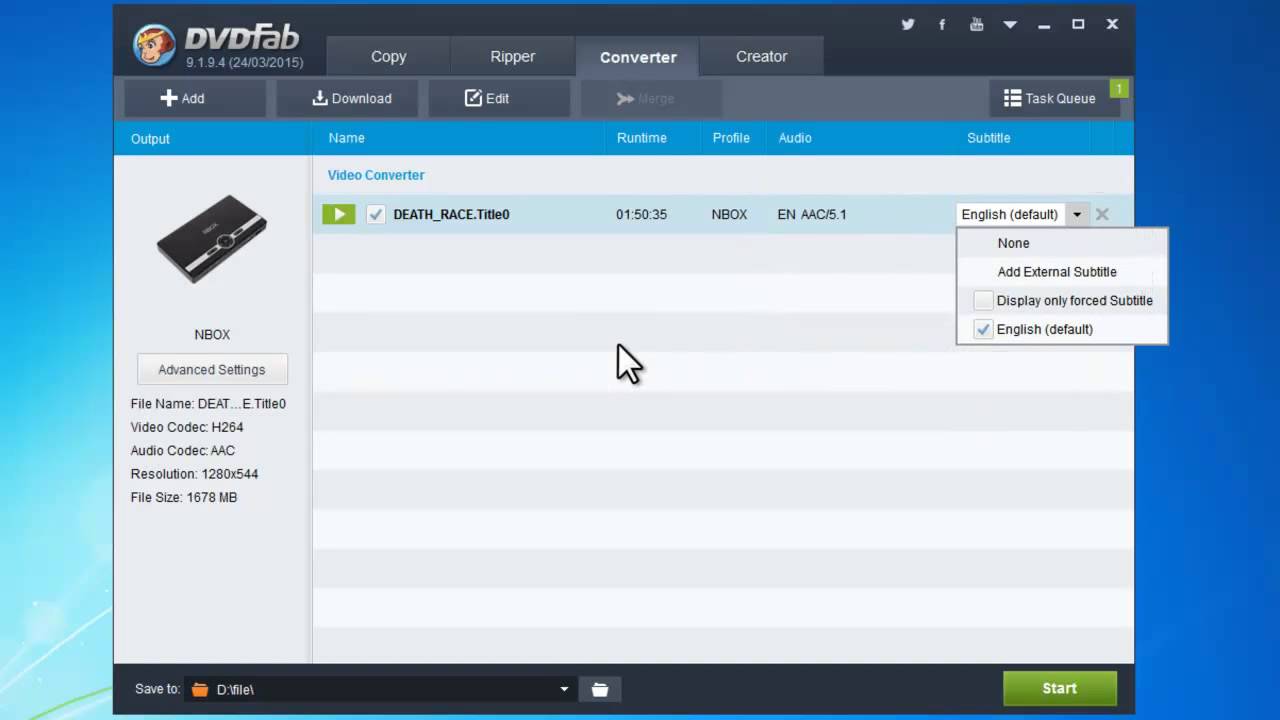Click the Name column header
Viewport: 1280px width, 720px height.
(347, 138)
